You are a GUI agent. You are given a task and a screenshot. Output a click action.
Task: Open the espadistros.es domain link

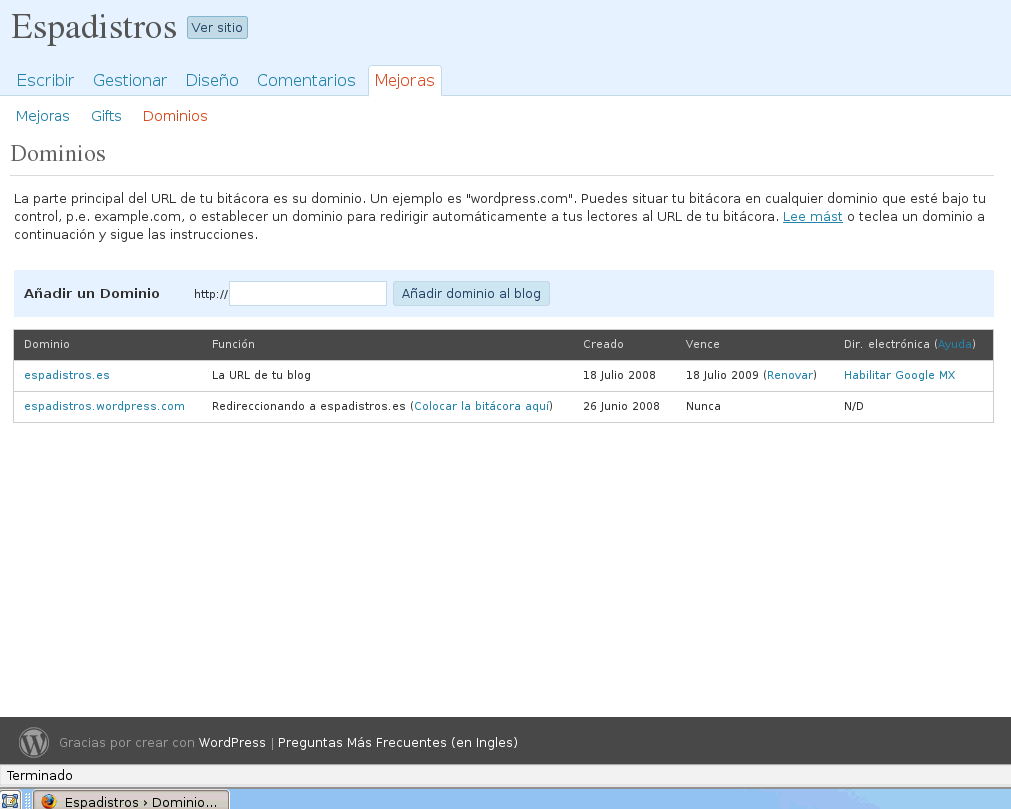(67, 375)
